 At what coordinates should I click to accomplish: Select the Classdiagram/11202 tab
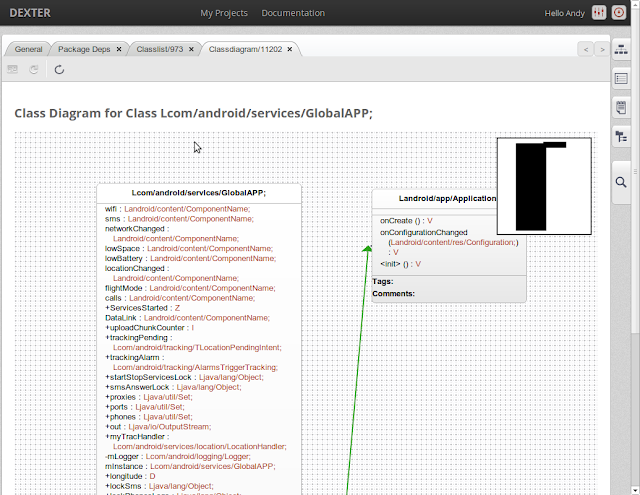click(245, 49)
